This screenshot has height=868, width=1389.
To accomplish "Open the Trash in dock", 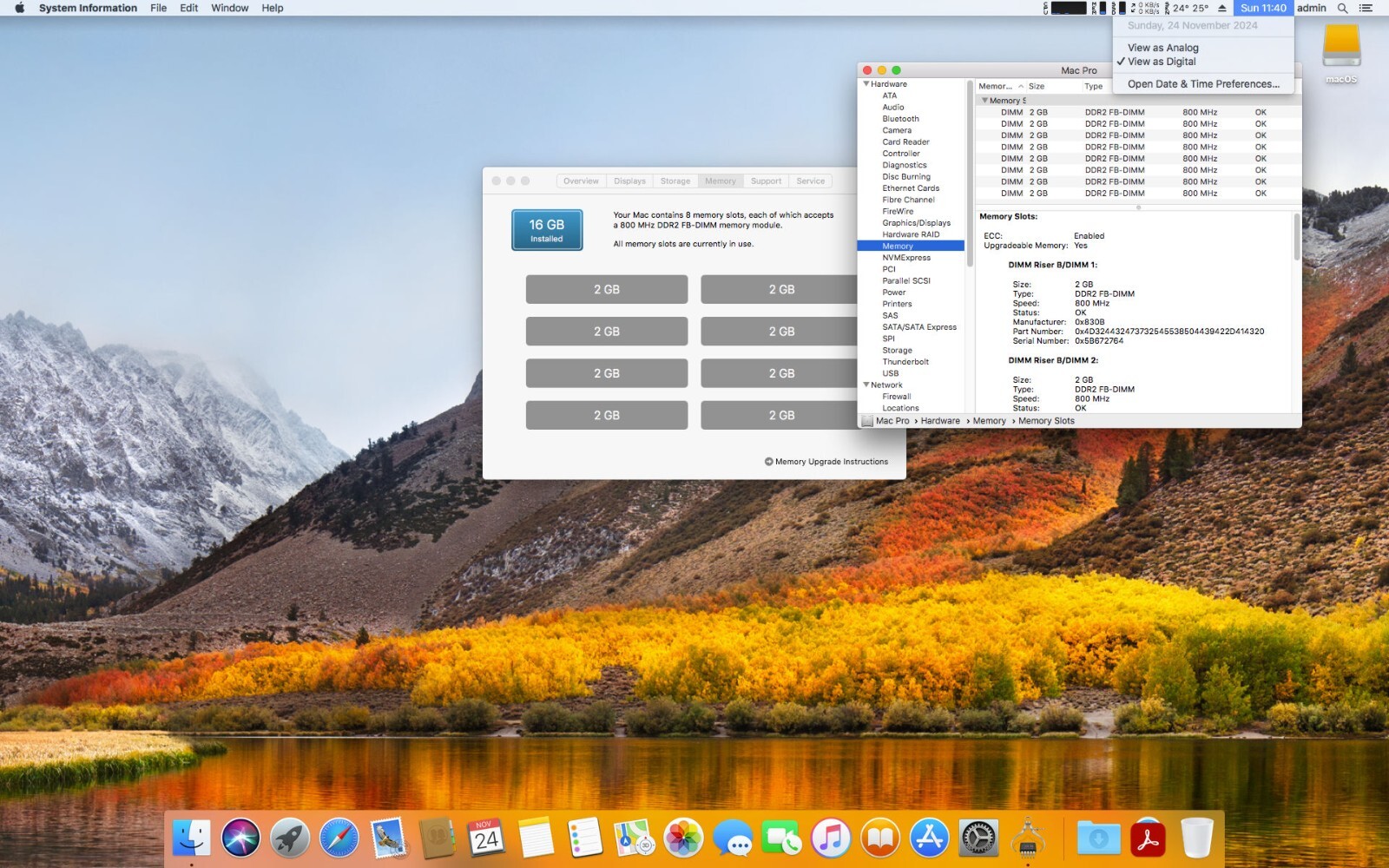I will tap(1197, 838).
